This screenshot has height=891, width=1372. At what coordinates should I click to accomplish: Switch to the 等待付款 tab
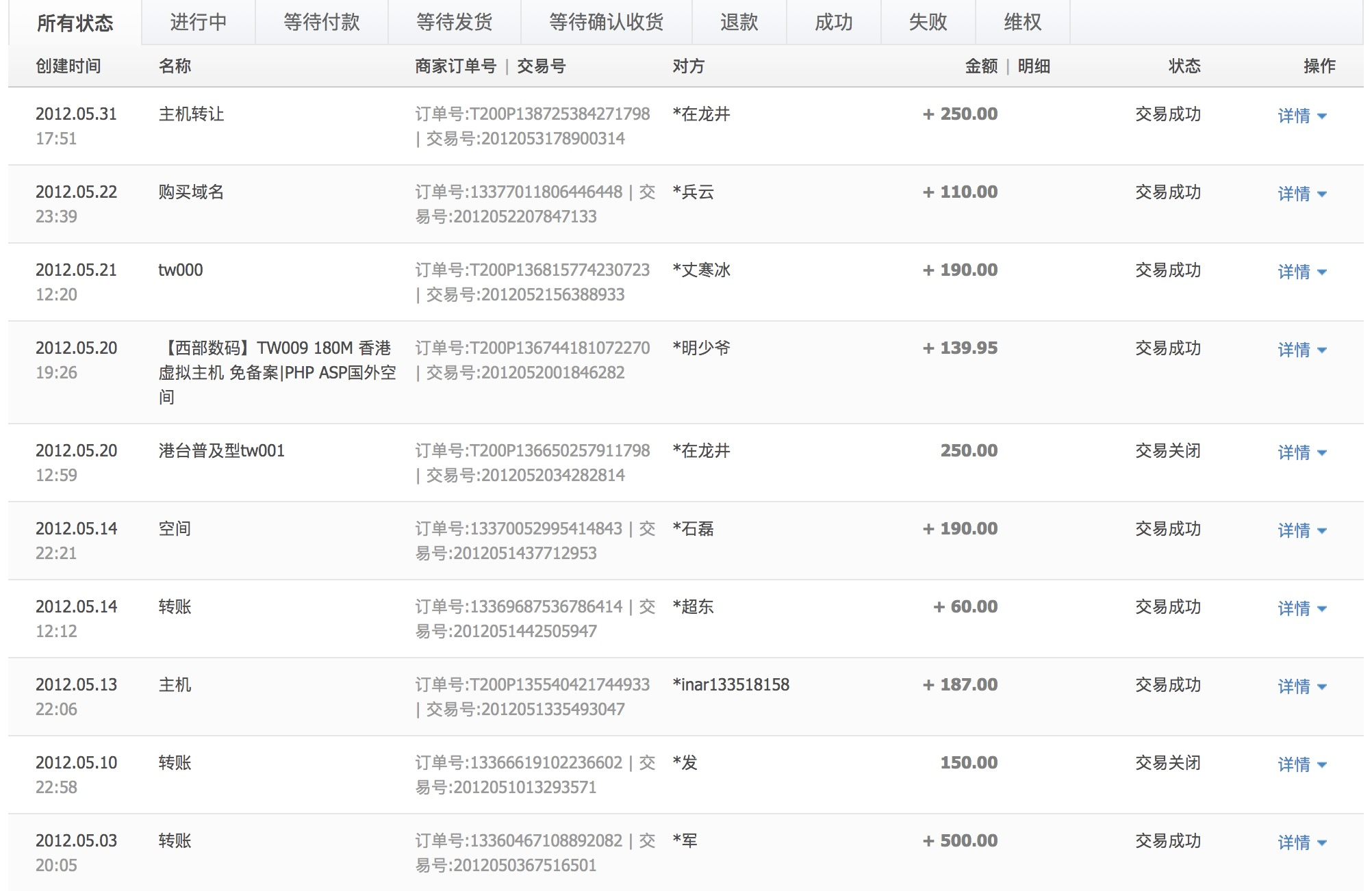(321, 23)
